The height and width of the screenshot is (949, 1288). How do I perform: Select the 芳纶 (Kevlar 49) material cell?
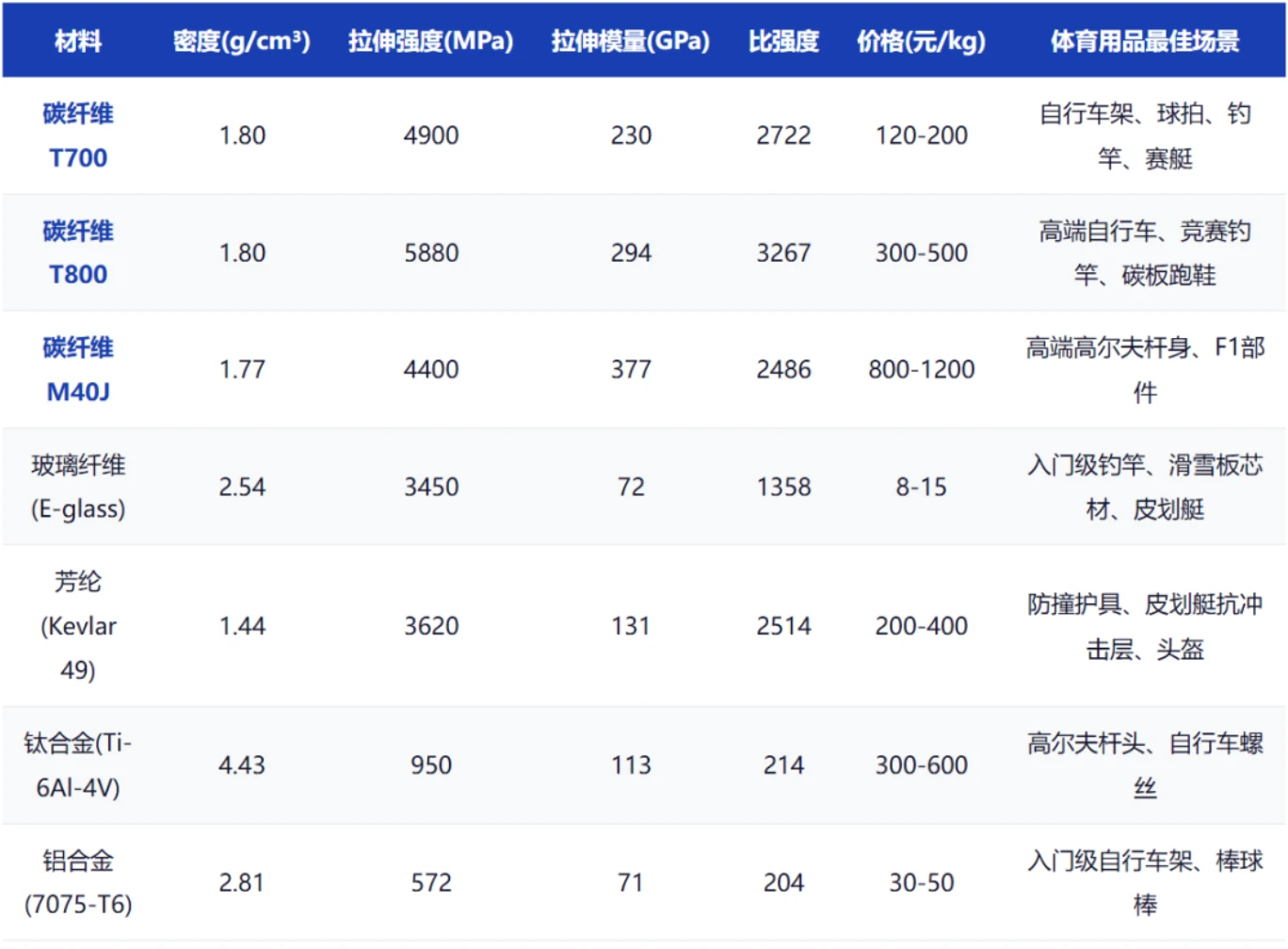[78, 626]
